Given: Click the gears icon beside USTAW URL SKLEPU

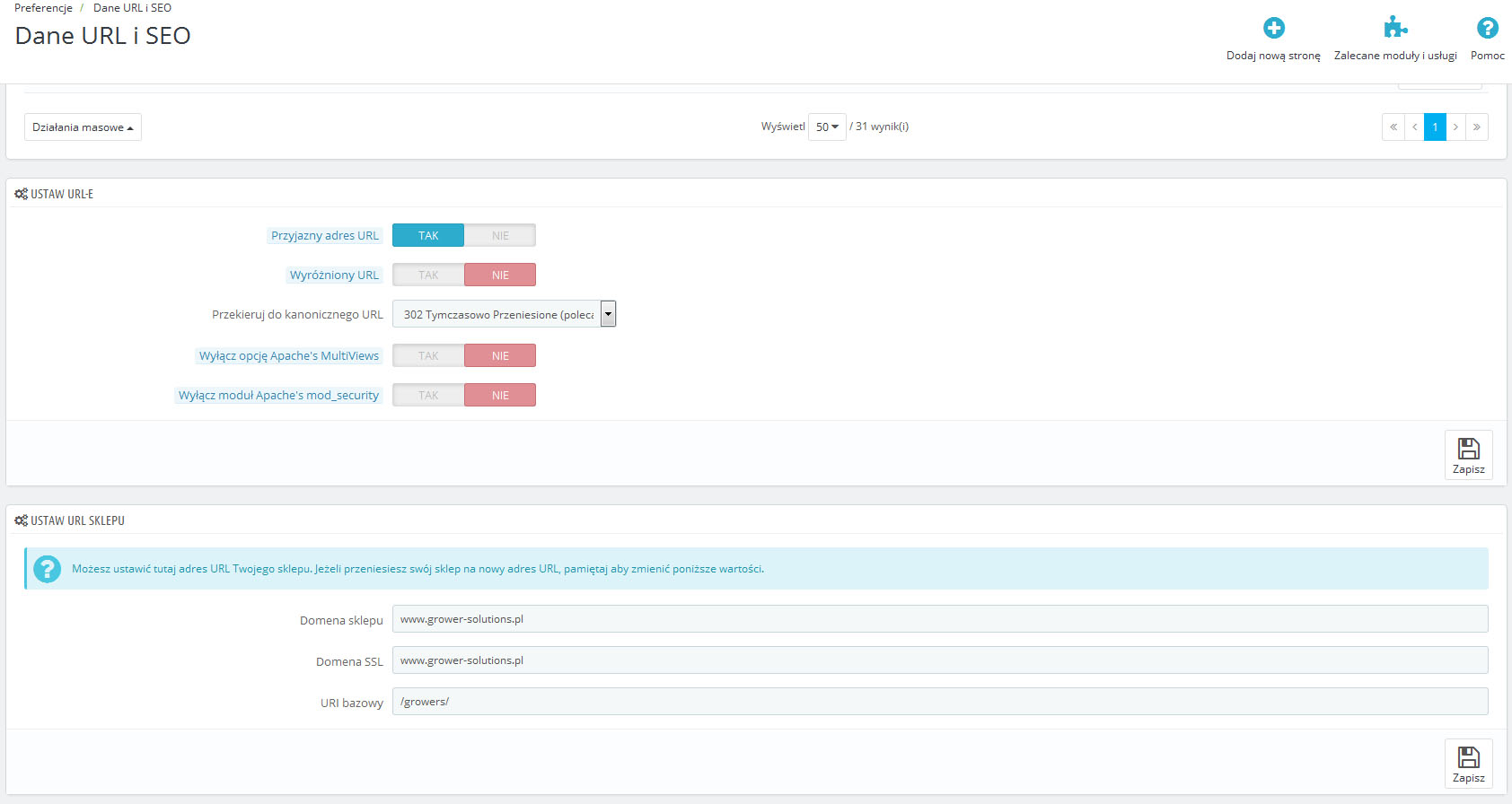Looking at the screenshot, I should [x=21, y=520].
